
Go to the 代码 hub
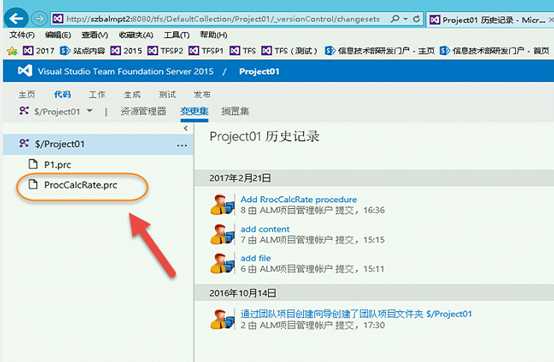click(62, 94)
